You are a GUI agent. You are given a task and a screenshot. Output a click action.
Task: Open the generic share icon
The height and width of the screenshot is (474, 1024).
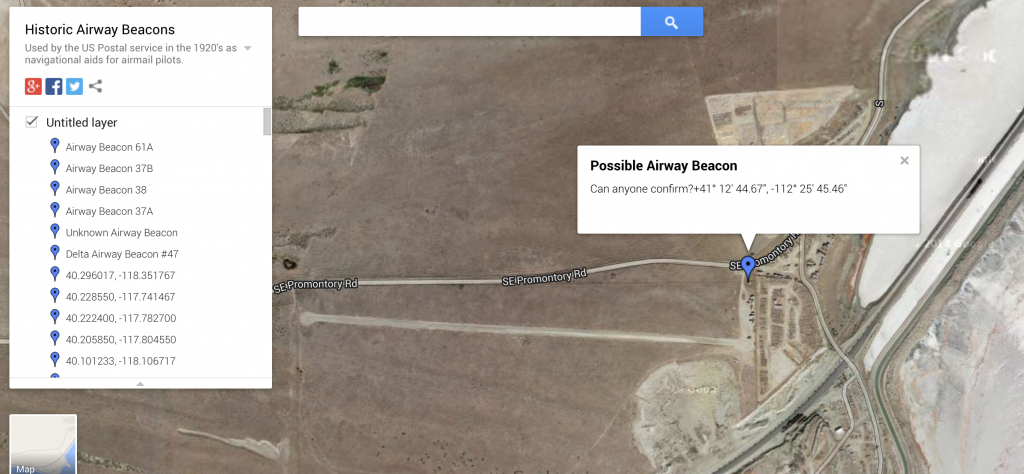95,86
